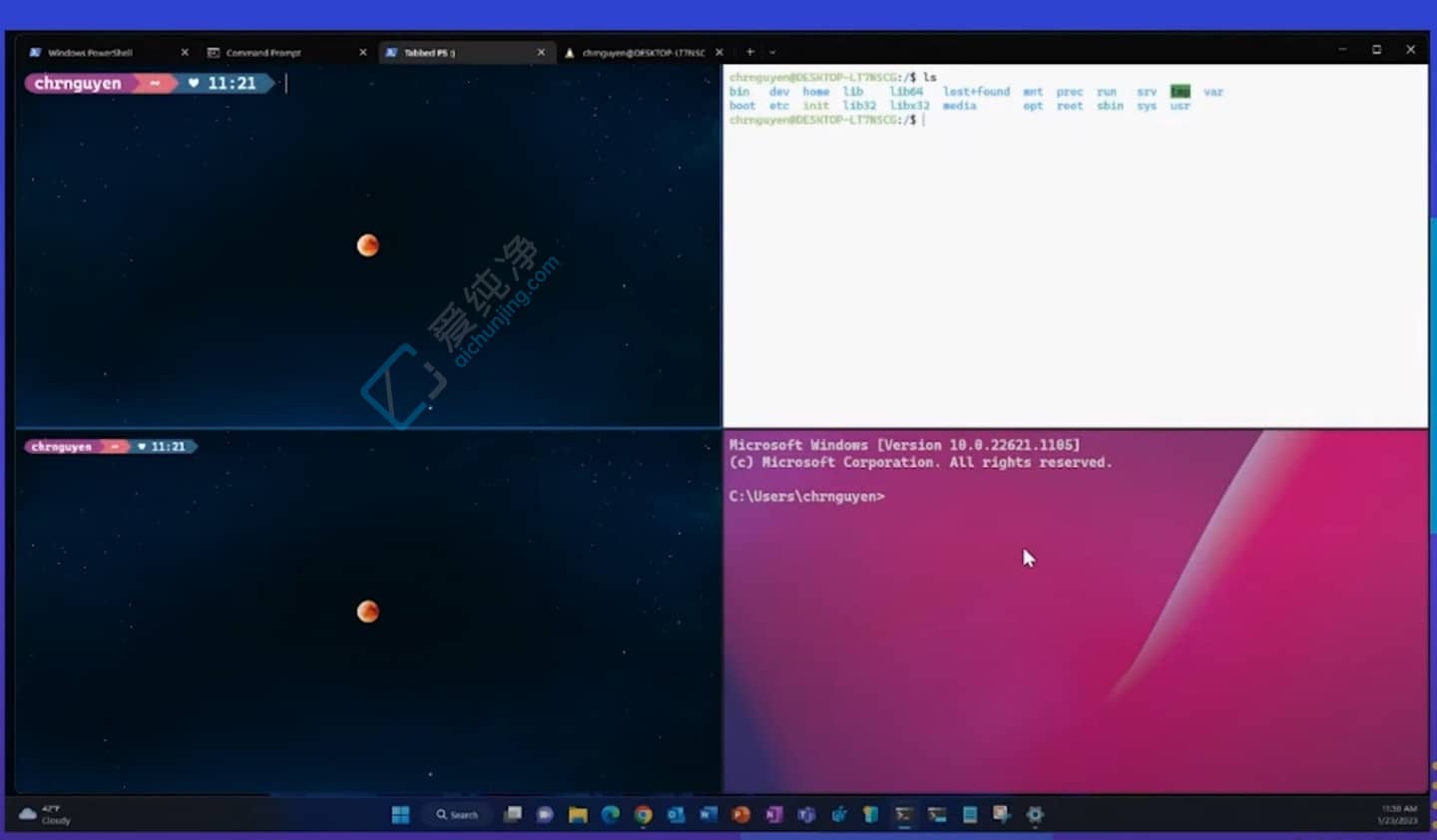Click the highlighted 'tmp' directory entry
Image resolution: width=1437 pixels, height=840 pixels.
(1181, 92)
